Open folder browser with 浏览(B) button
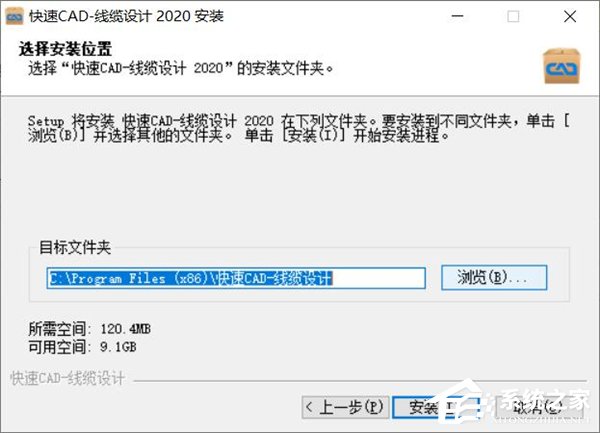The image size is (600, 433). click(494, 277)
